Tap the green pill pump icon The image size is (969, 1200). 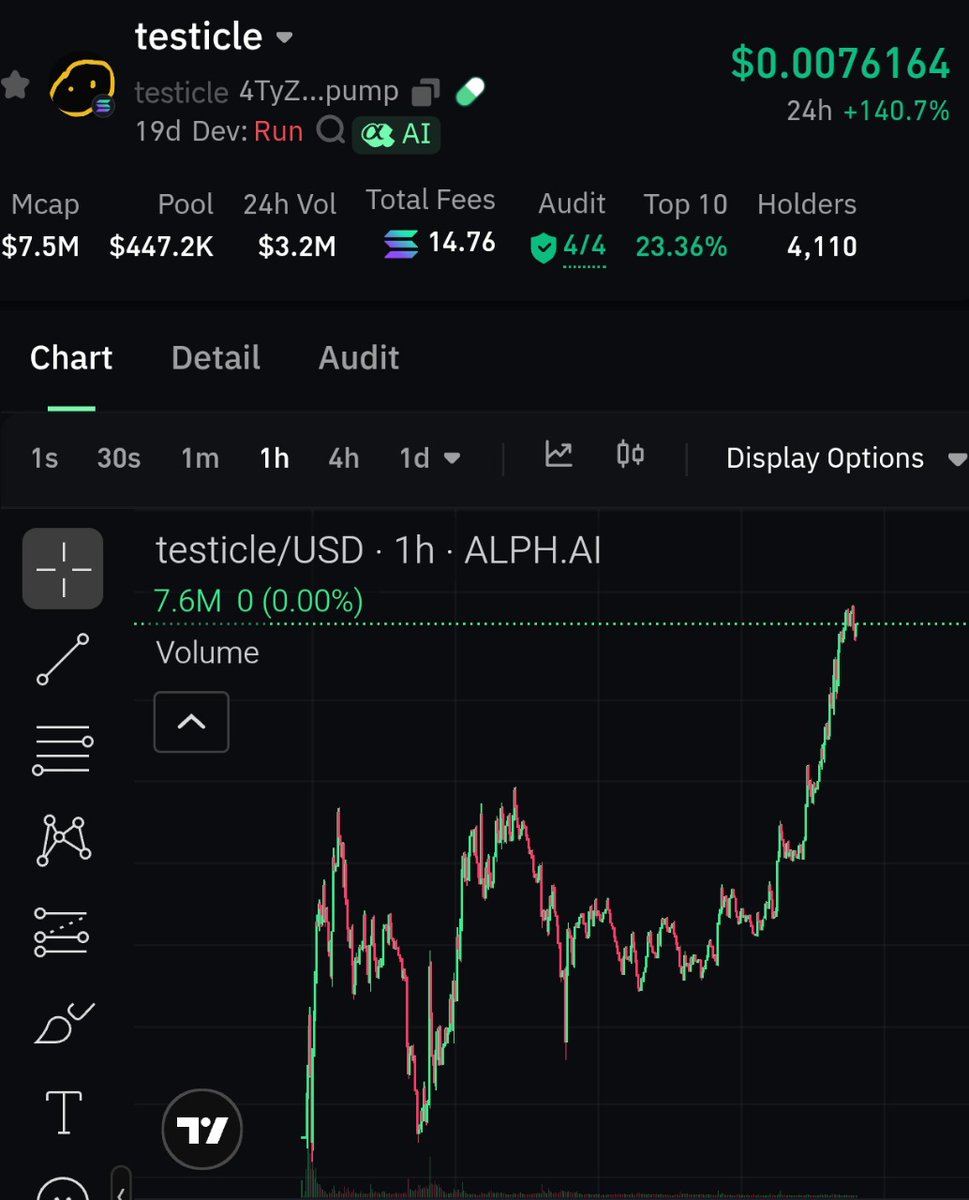pyautogui.click(x=470, y=93)
